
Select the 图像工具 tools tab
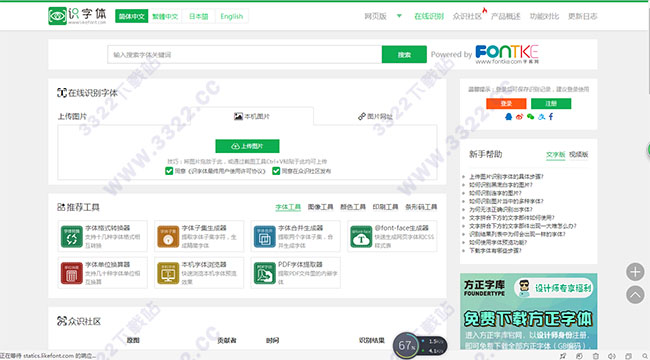click(x=320, y=207)
